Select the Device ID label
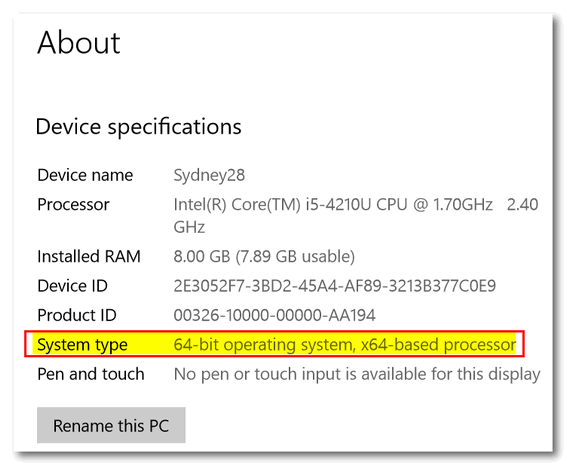The height and width of the screenshot is (466, 567). coord(73,286)
